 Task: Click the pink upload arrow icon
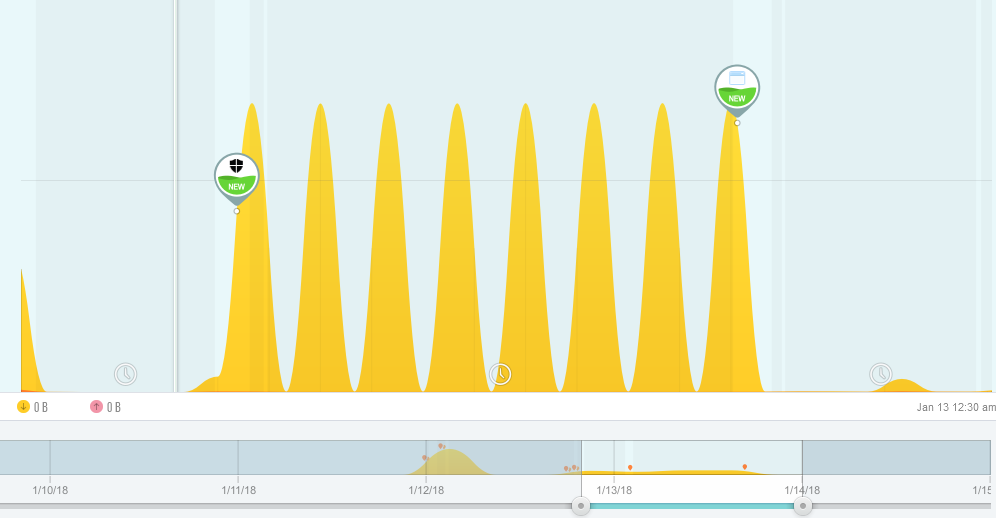[x=96, y=406]
